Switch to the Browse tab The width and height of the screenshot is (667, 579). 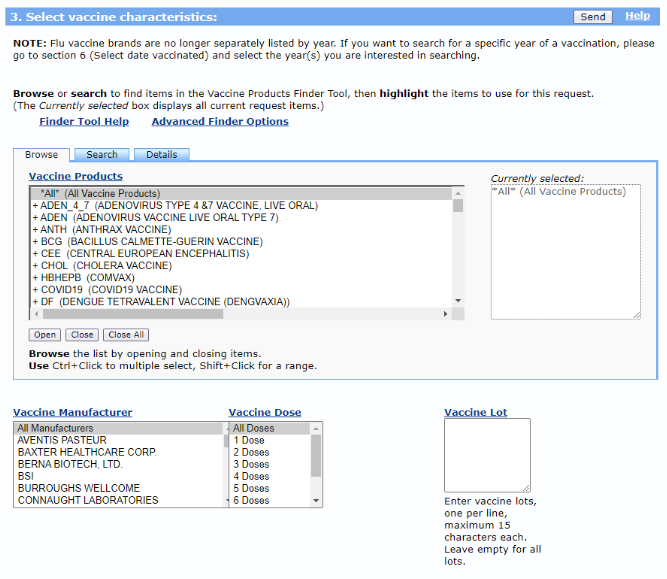point(41,154)
